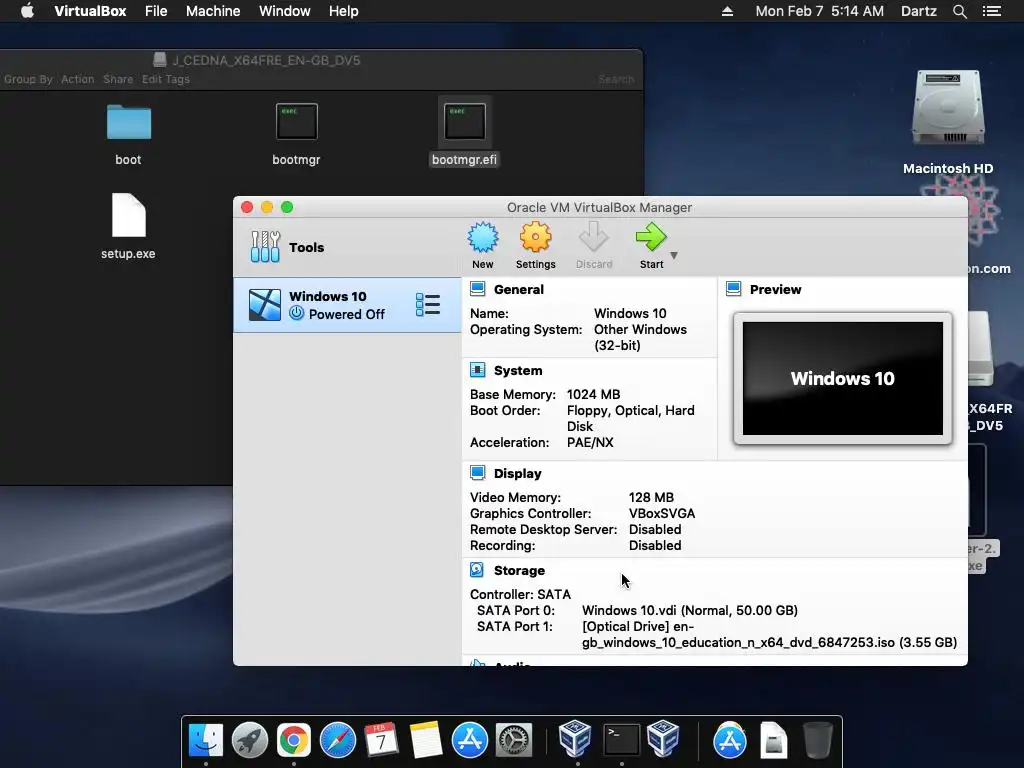1024x768 pixels.
Task: Click Edit Tags in the Finder toolbar
Action: coord(166,79)
